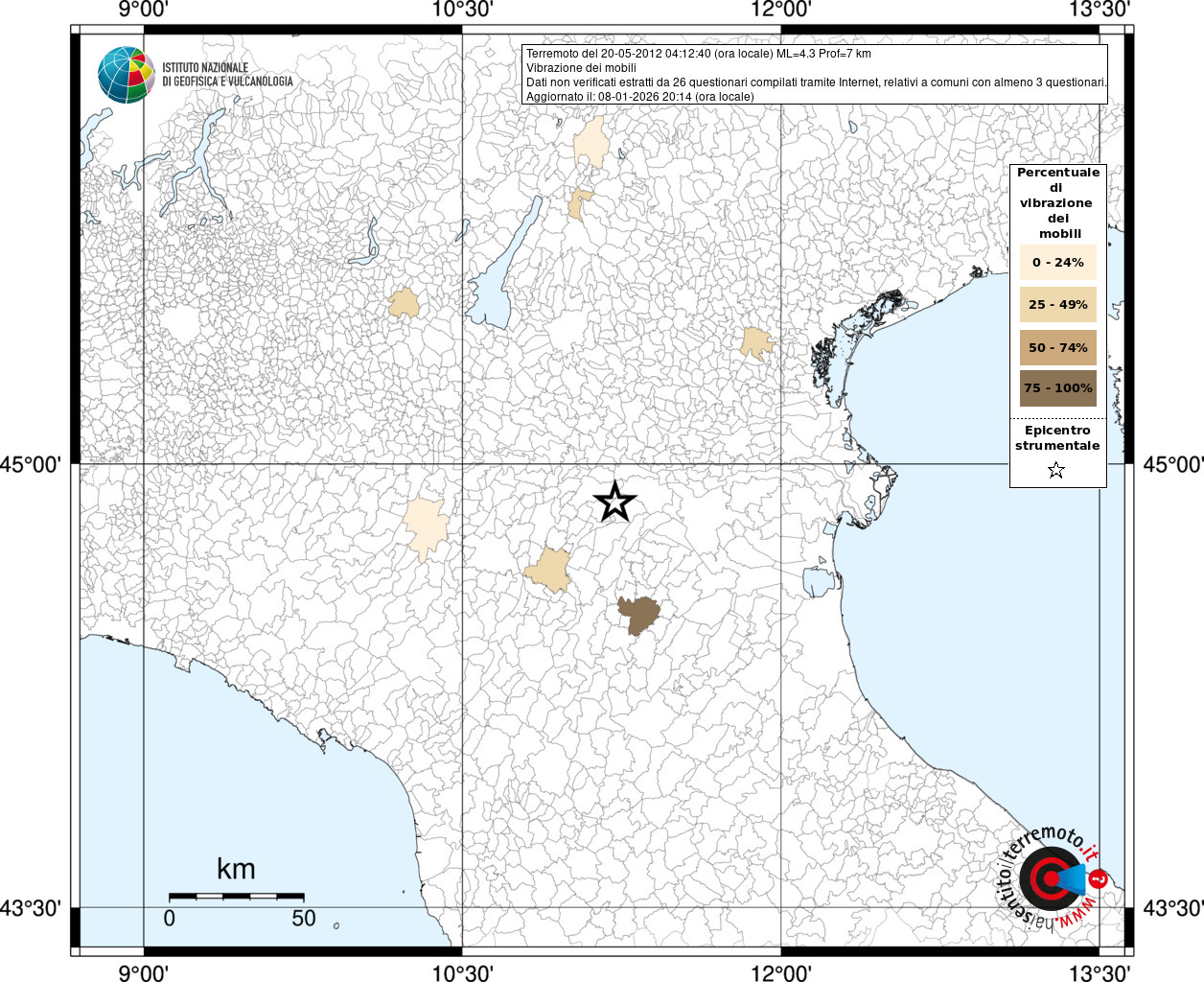The width and height of the screenshot is (1204, 982).
Task: Click the left '43°30'' latitude label
Action: pos(31,908)
